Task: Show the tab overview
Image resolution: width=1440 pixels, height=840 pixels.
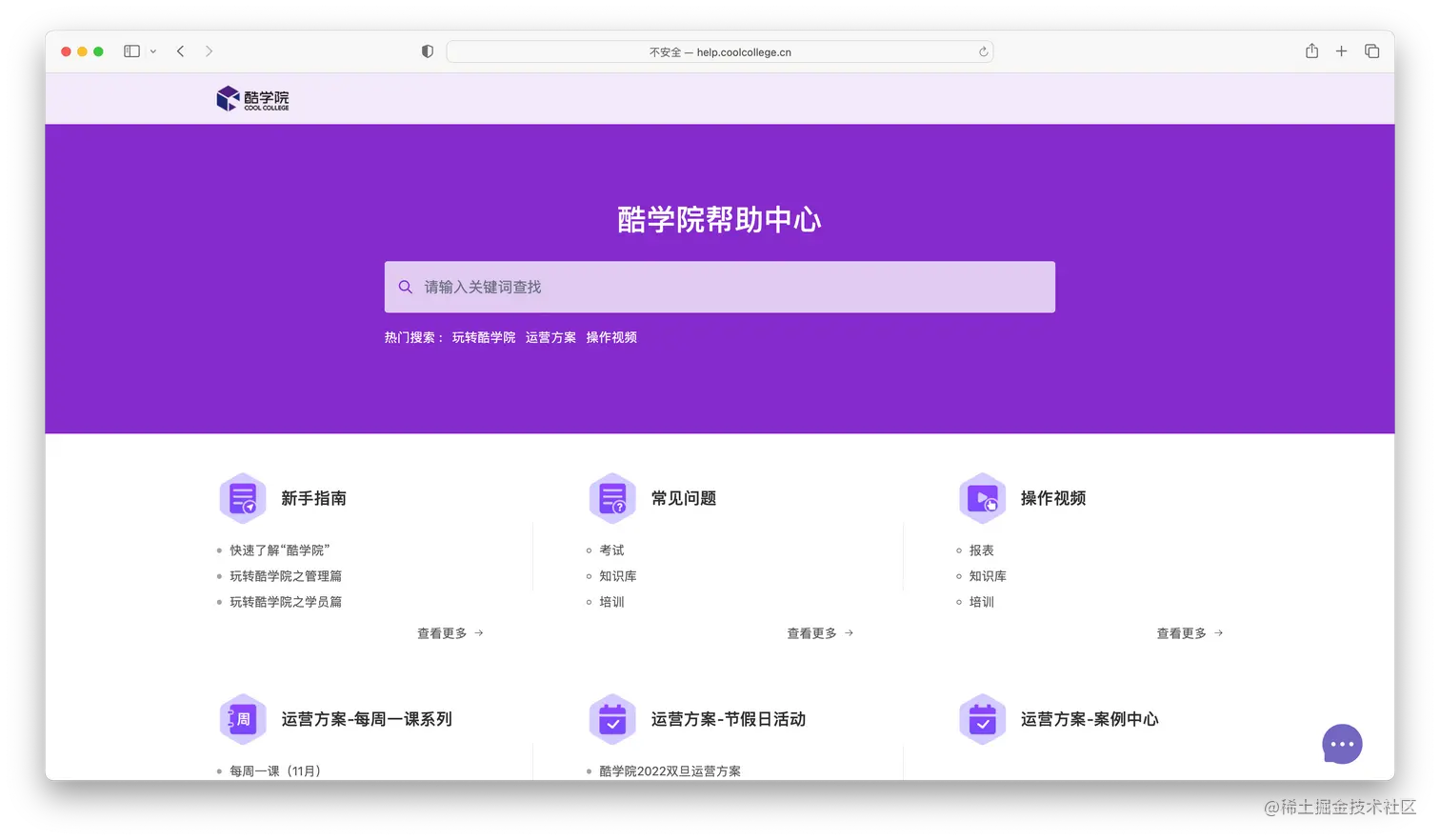Action: 1371,51
